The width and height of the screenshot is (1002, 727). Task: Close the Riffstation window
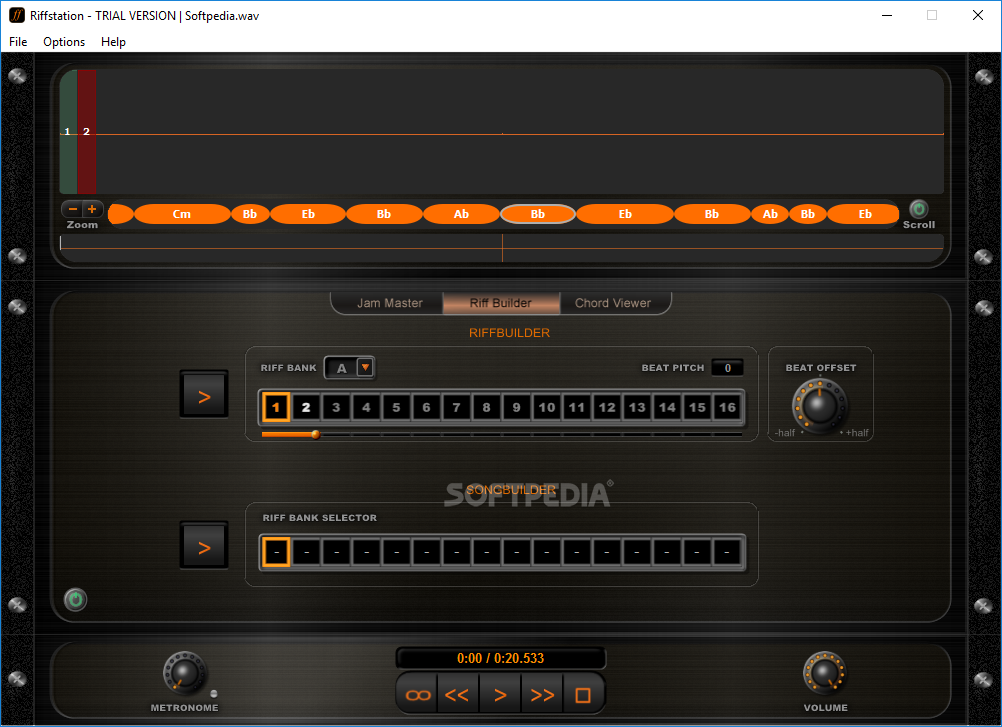[x=978, y=15]
